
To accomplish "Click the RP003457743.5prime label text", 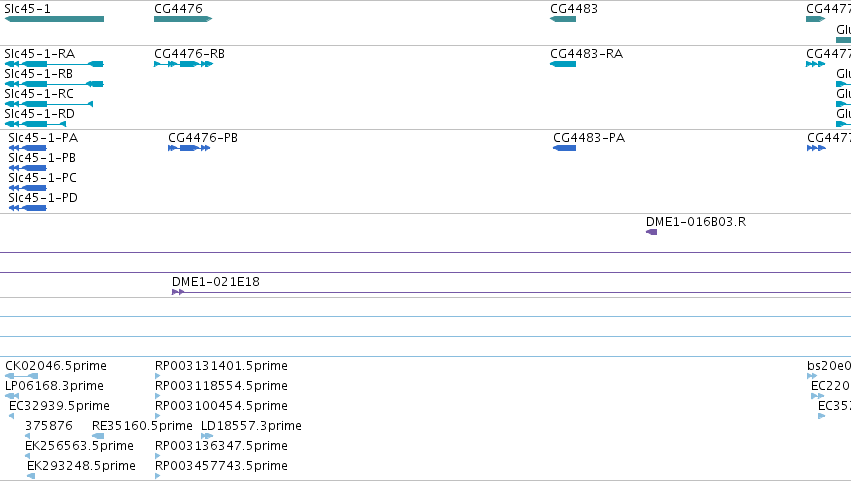I will pyautogui.click(x=221, y=466).
